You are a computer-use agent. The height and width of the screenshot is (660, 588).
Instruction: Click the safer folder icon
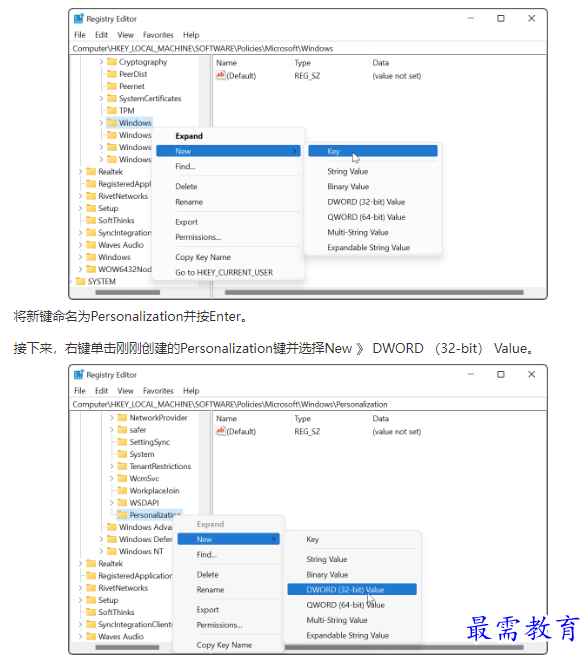tap(122, 430)
